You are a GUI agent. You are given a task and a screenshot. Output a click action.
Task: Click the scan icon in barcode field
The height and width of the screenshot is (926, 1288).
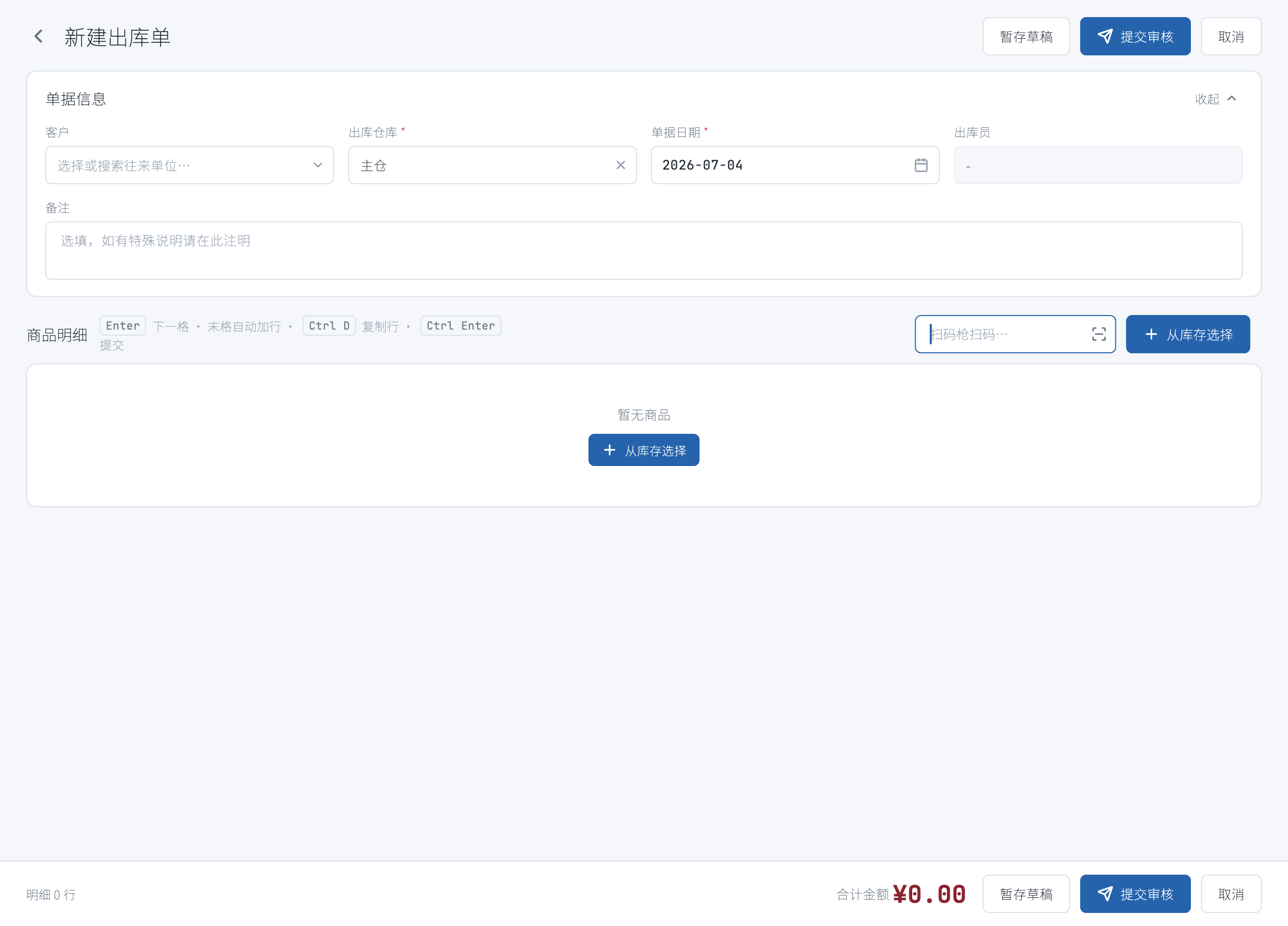[x=1098, y=334]
